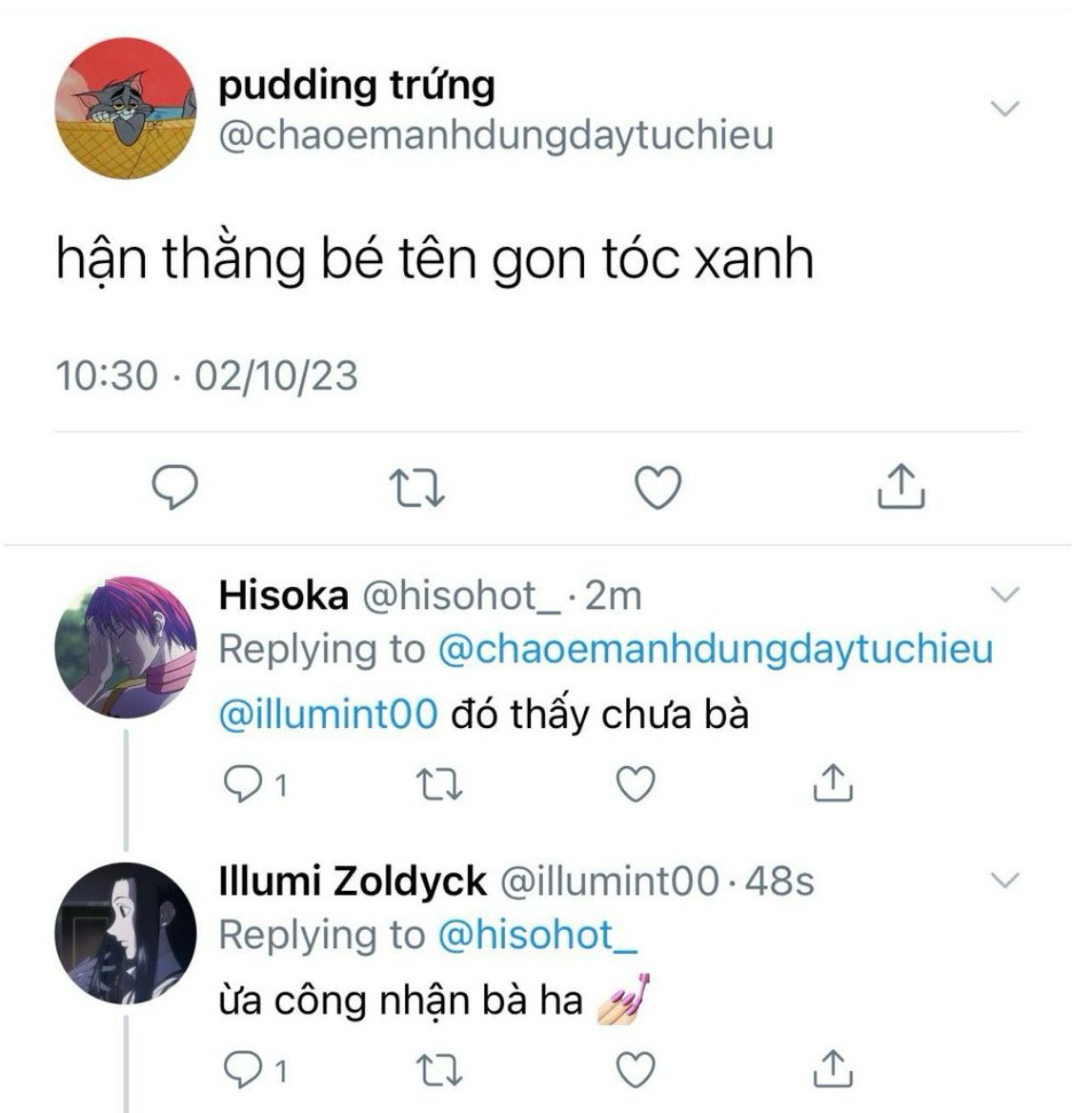Like the main tweet about gon tóc xanh

click(658, 488)
